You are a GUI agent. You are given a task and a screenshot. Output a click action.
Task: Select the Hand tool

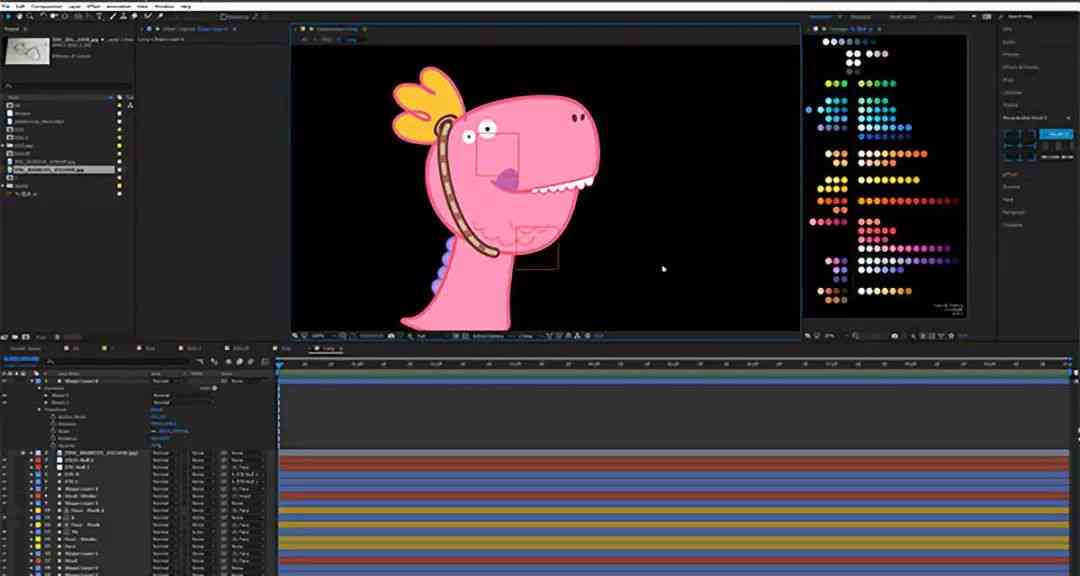click(19, 16)
